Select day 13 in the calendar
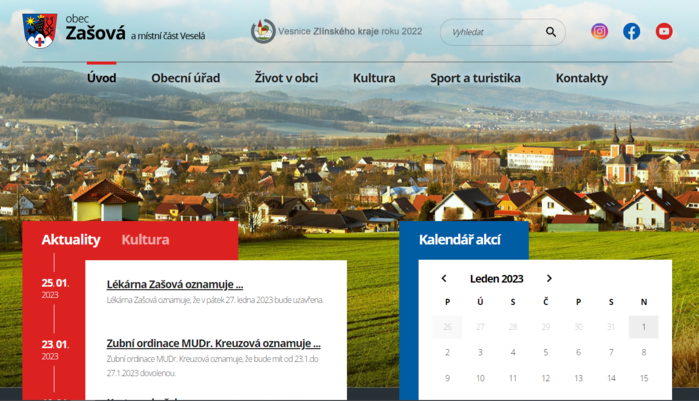The height and width of the screenshot is (401, 699). (x=578, y=378)
